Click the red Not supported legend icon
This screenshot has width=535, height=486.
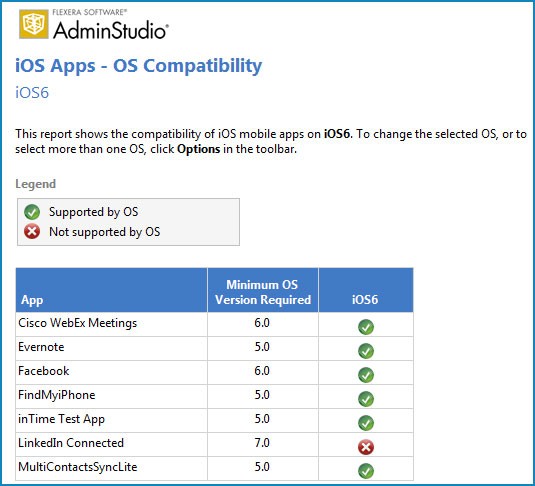(32, 232)
